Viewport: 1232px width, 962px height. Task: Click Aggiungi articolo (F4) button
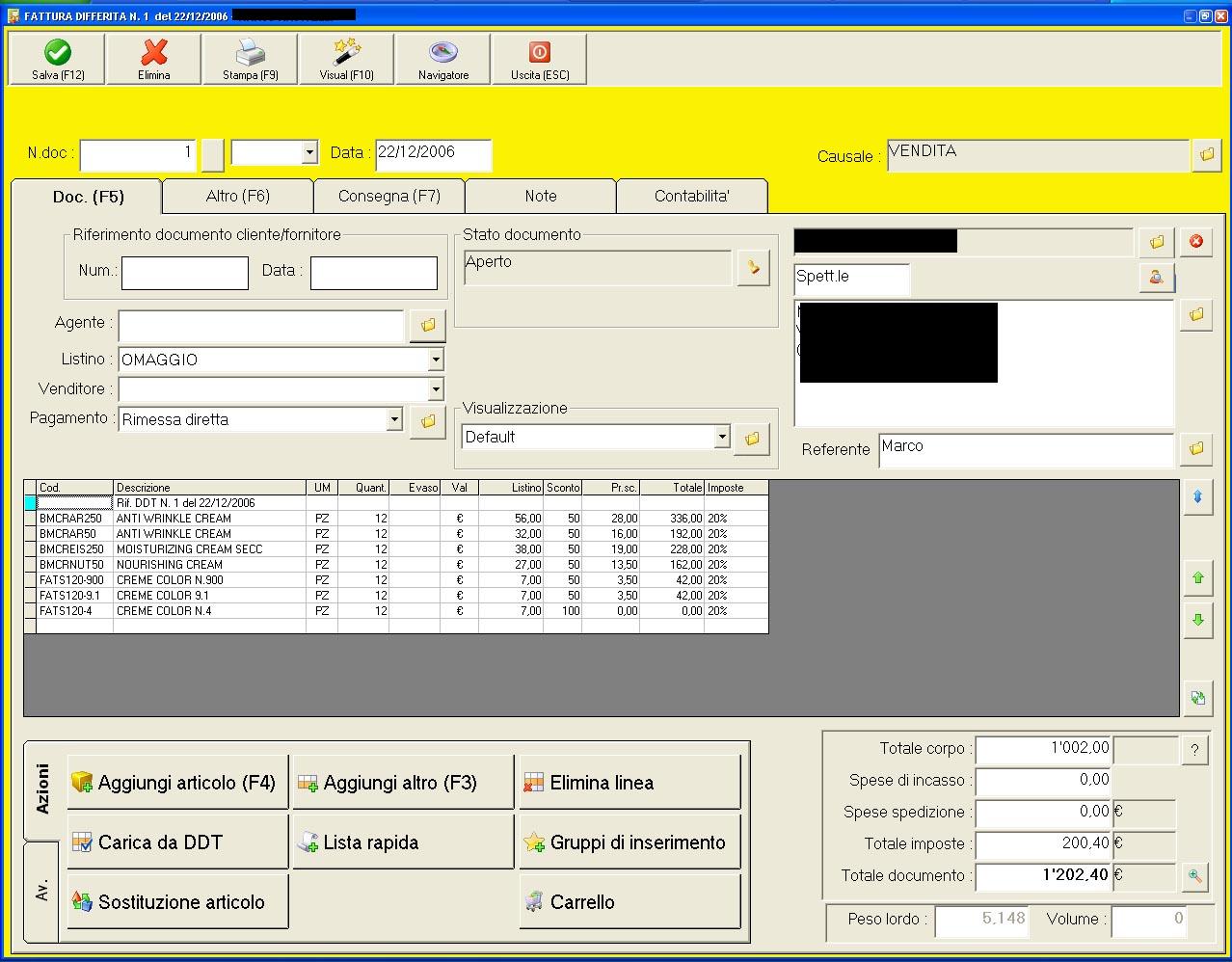coord(177,783)
